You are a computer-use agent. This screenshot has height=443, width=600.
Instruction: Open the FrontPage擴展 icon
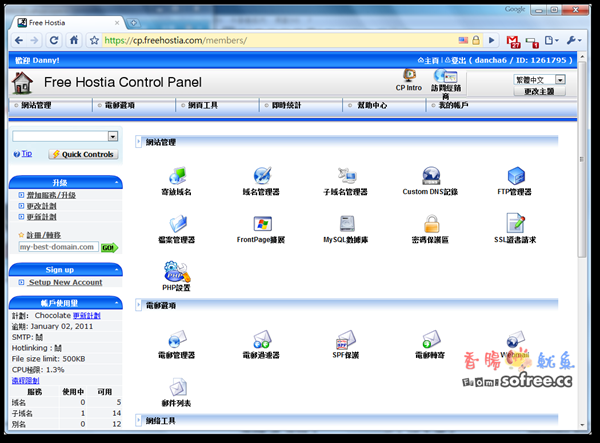(x=262, y=224)
